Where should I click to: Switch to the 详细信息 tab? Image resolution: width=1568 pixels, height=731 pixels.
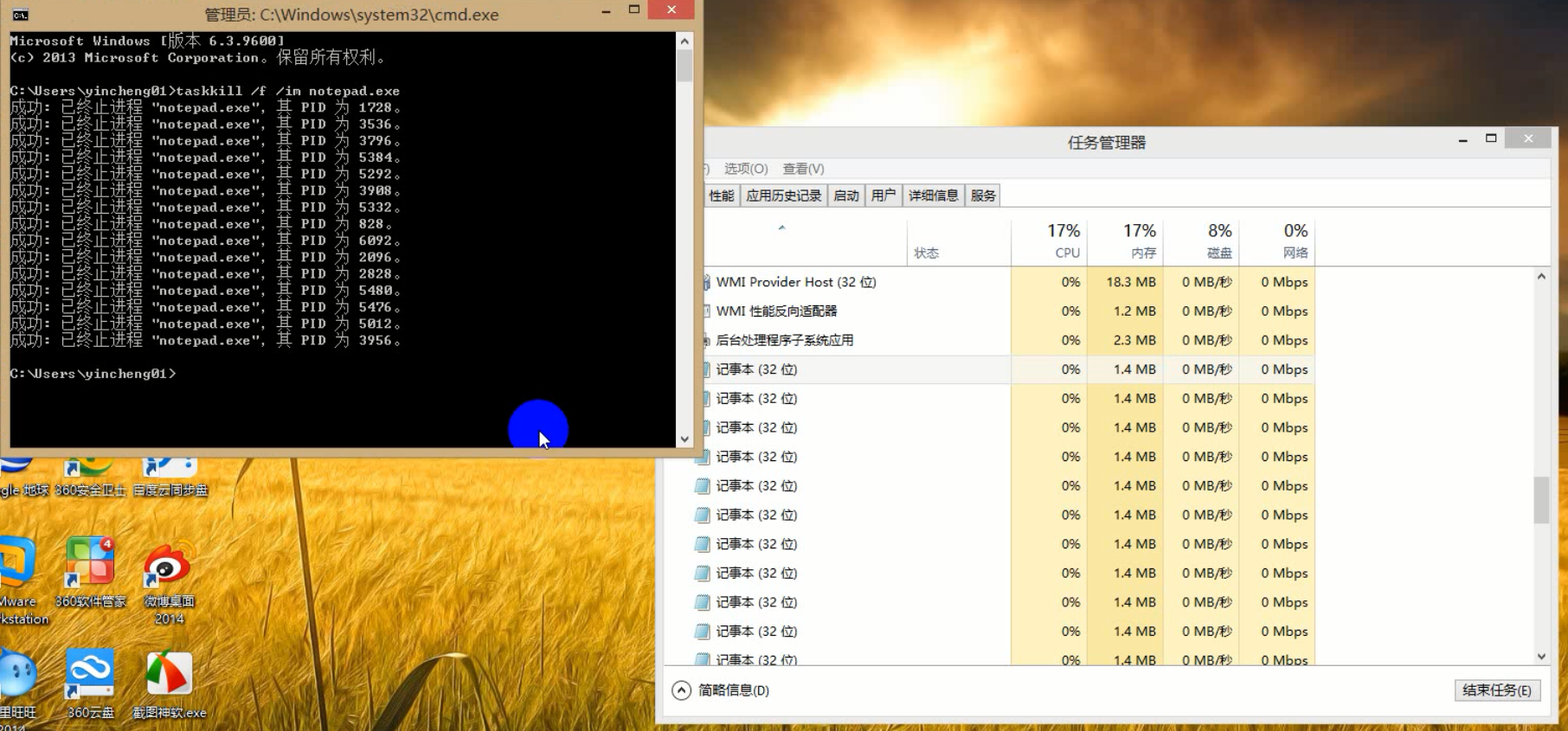tap(933, 196)
